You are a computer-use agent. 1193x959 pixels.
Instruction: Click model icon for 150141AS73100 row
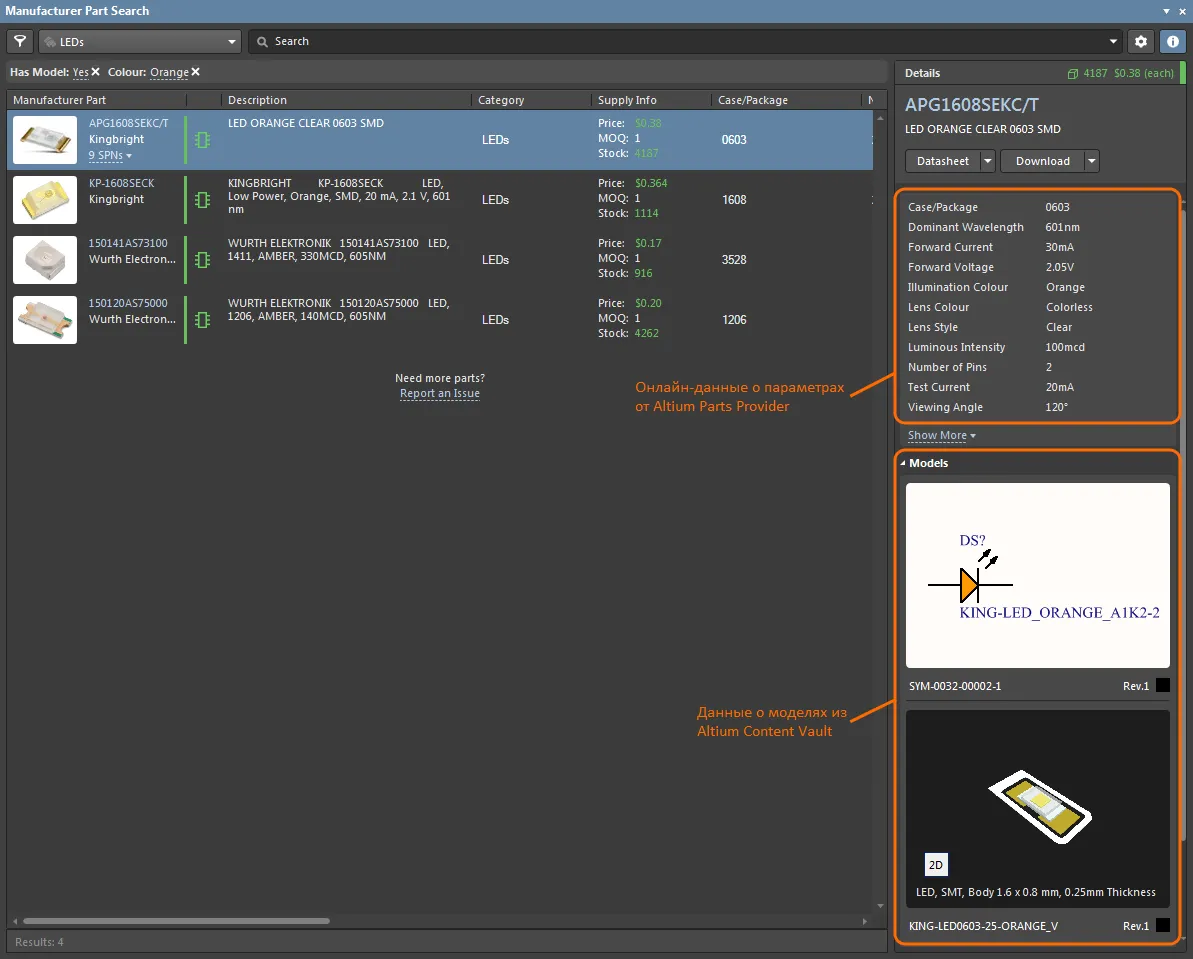203,260
